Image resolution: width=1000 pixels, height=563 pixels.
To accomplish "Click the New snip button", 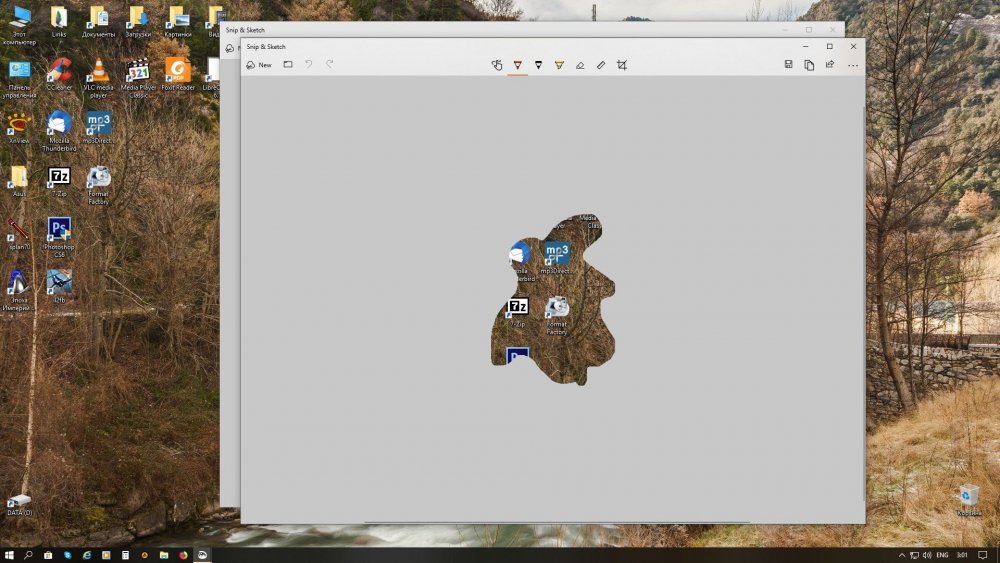I will point(258,65).
